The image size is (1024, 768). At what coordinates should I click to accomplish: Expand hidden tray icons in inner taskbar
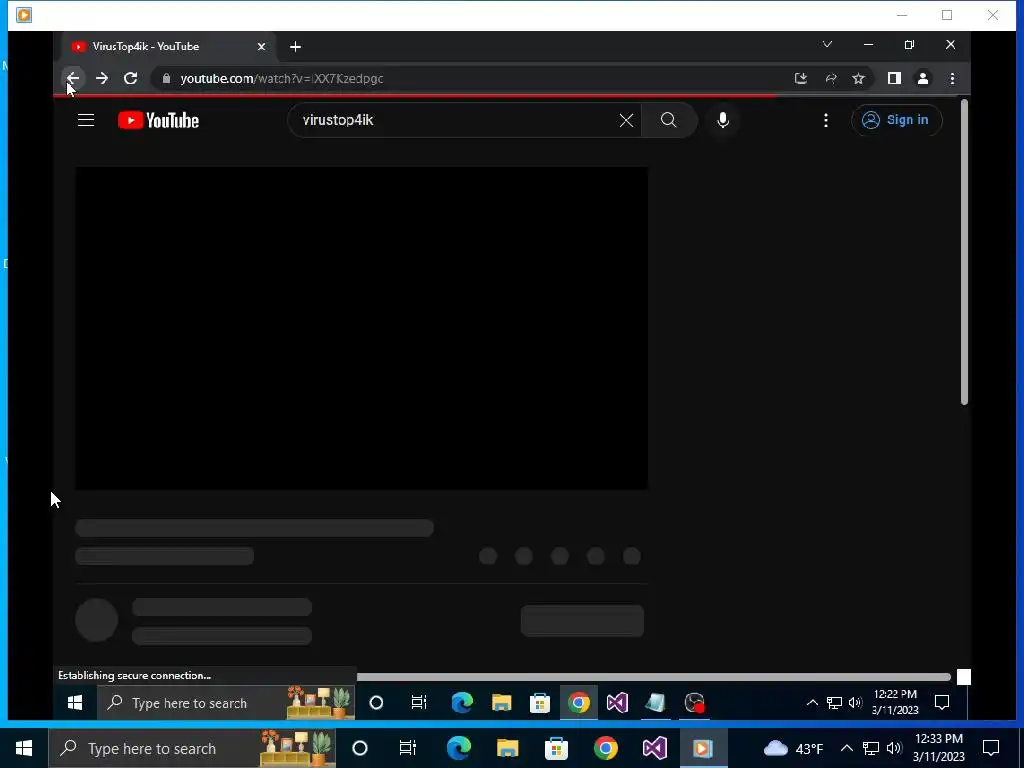tap(812, 703)
